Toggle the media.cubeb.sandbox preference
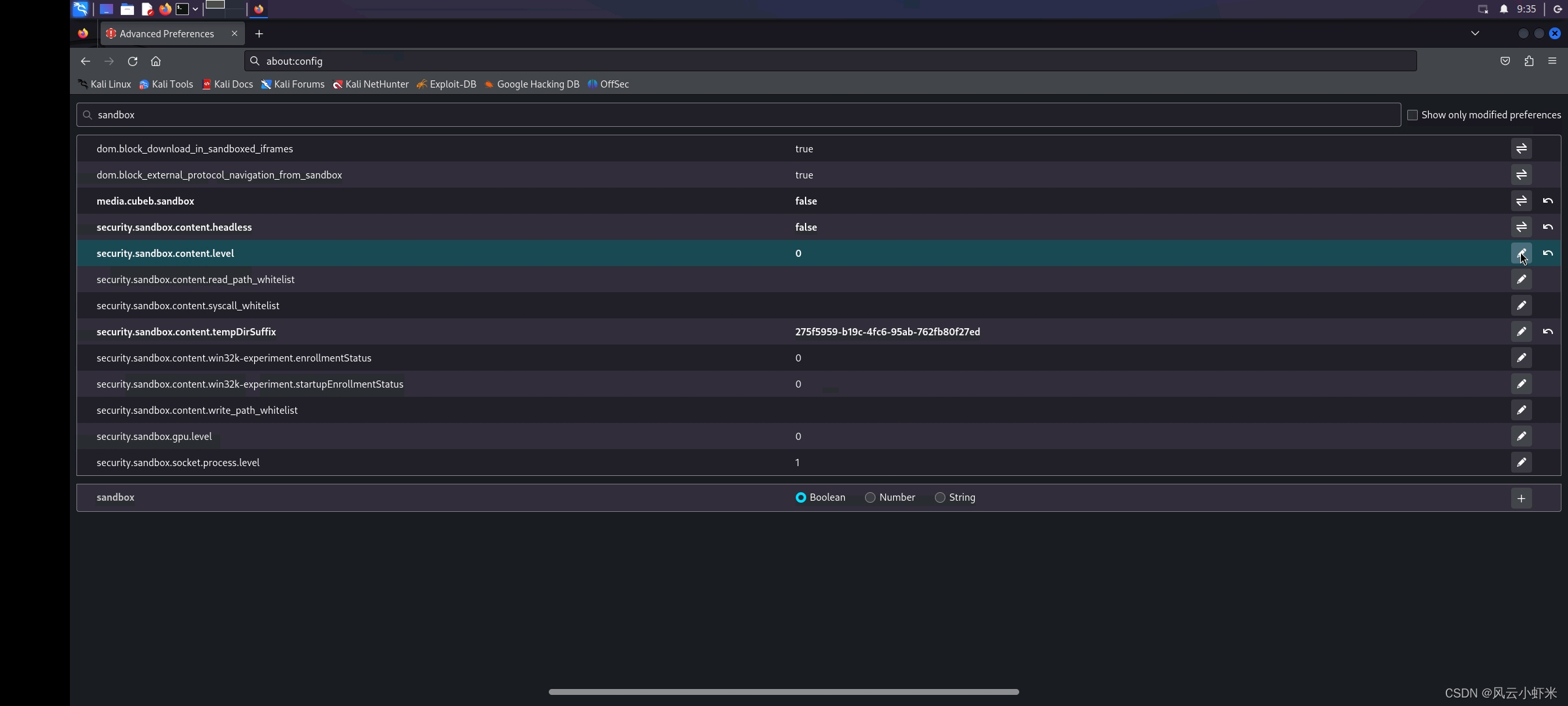This screenshot has width=1568, height=706. click(1521, 201)
